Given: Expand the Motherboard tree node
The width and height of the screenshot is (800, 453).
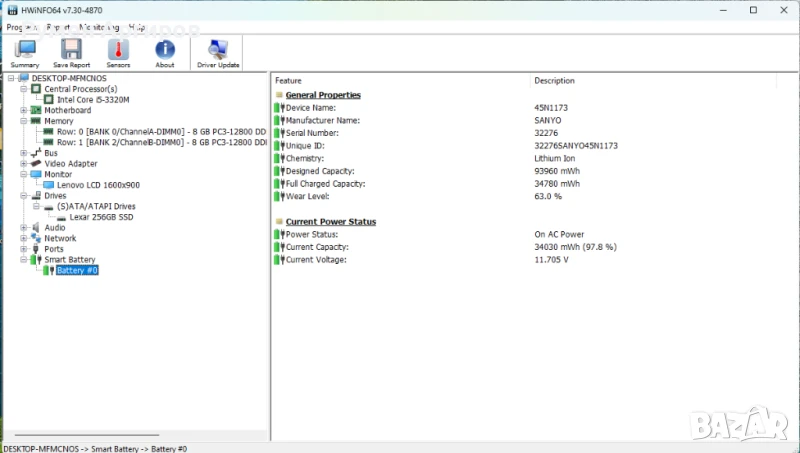Looking at the screenshot, I should point(23,111).
